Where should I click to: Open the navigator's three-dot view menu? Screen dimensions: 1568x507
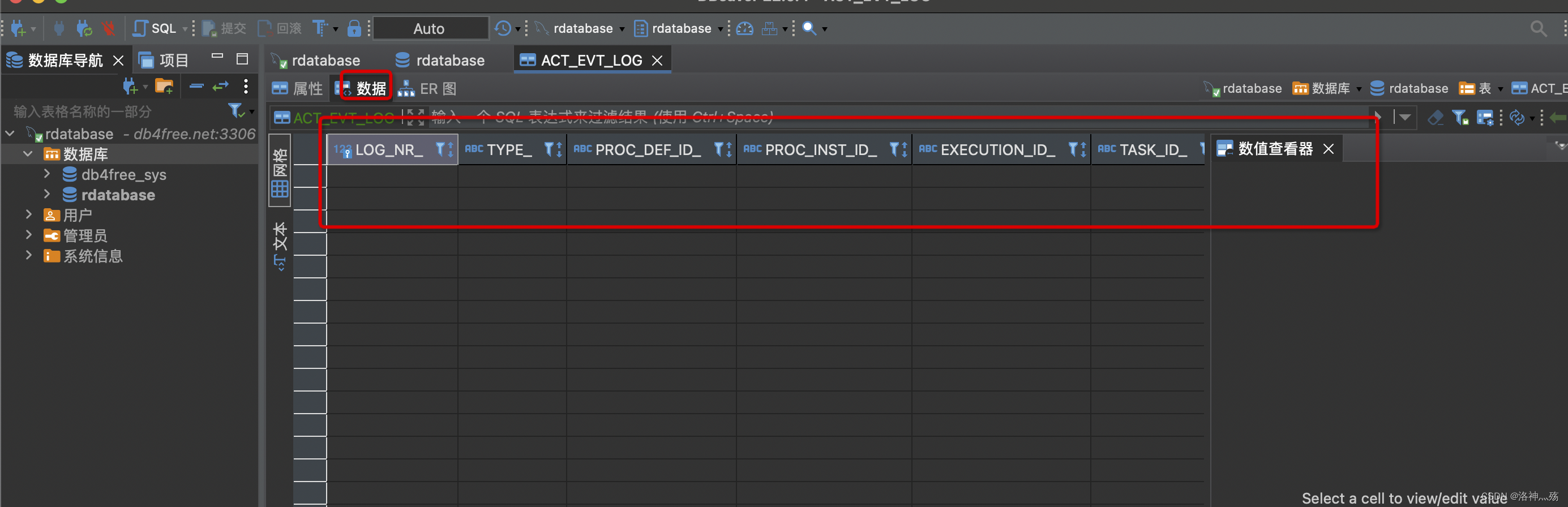pyautogui.click(x=246, y=87)
